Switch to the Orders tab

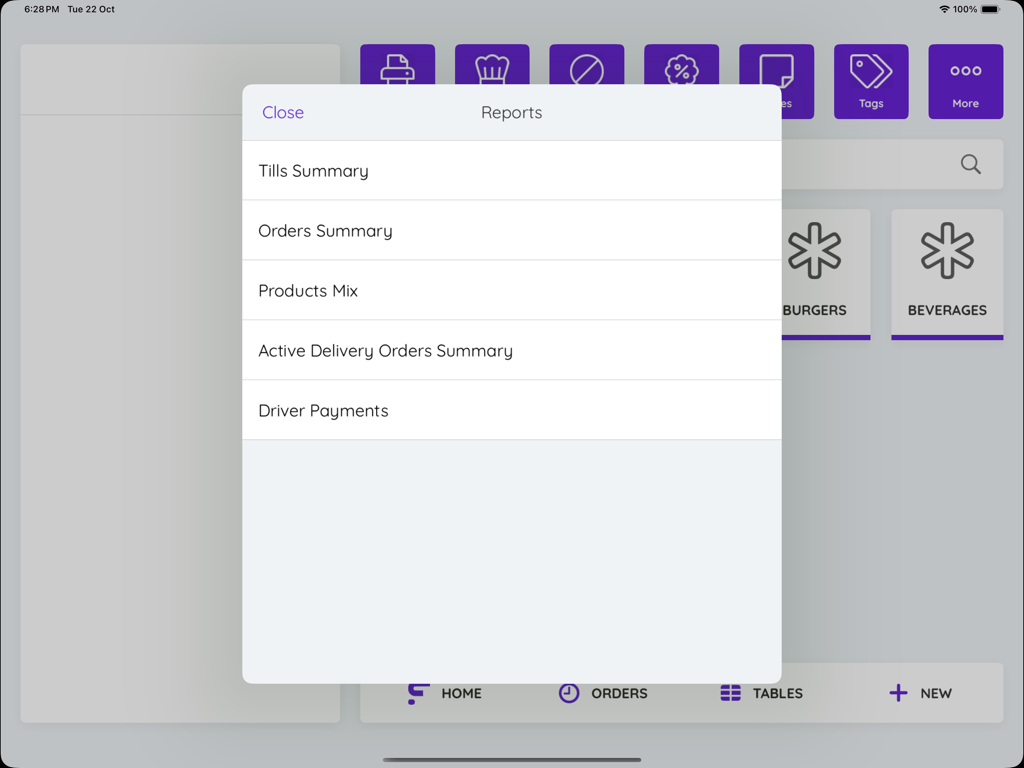pos(603,693)
